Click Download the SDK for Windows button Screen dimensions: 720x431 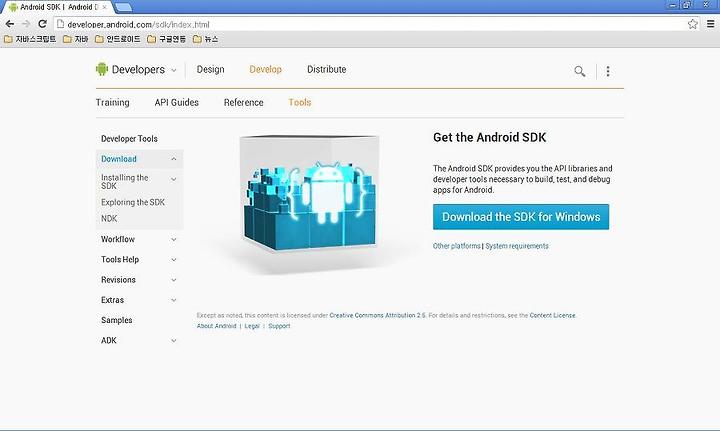pos(521,217)
